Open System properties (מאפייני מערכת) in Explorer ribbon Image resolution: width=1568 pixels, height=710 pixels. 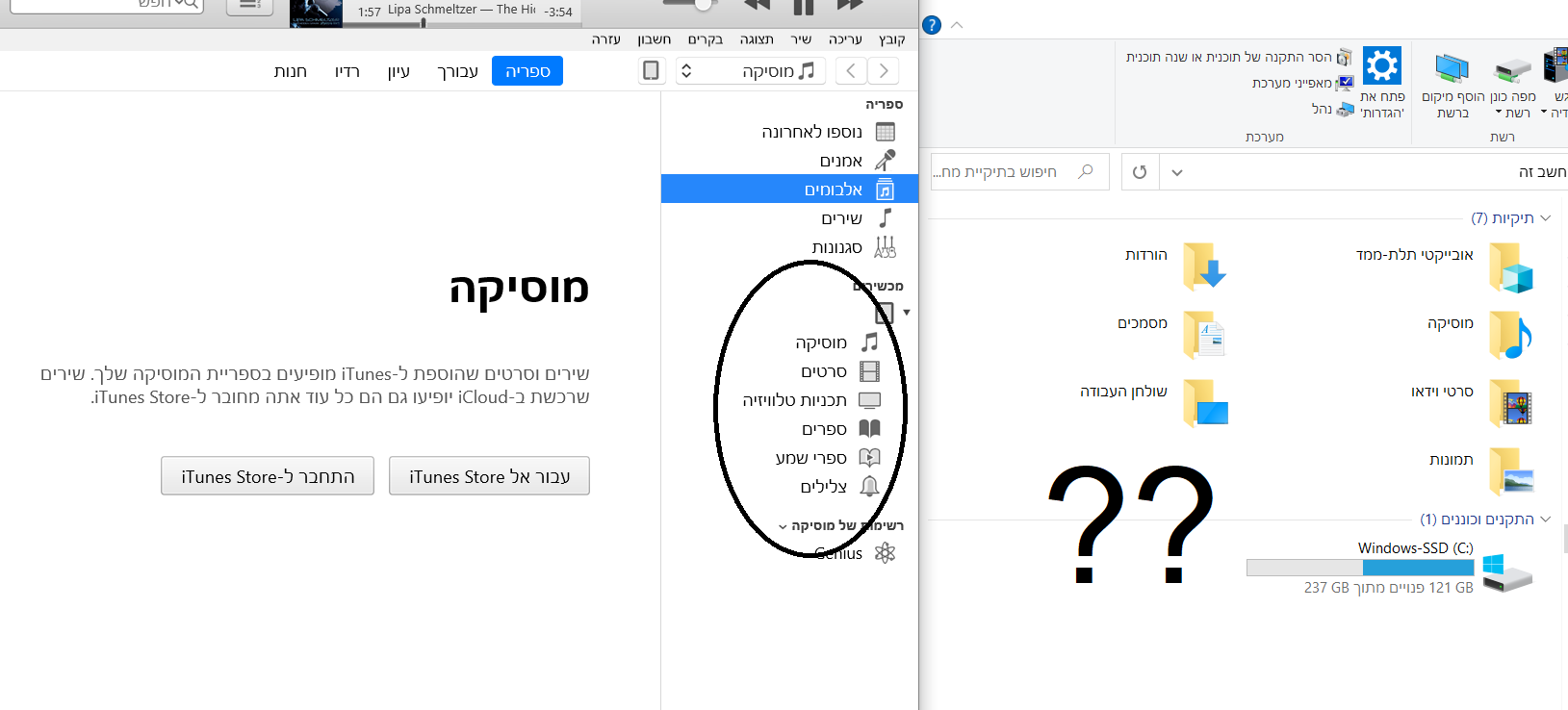[1302, 84]
